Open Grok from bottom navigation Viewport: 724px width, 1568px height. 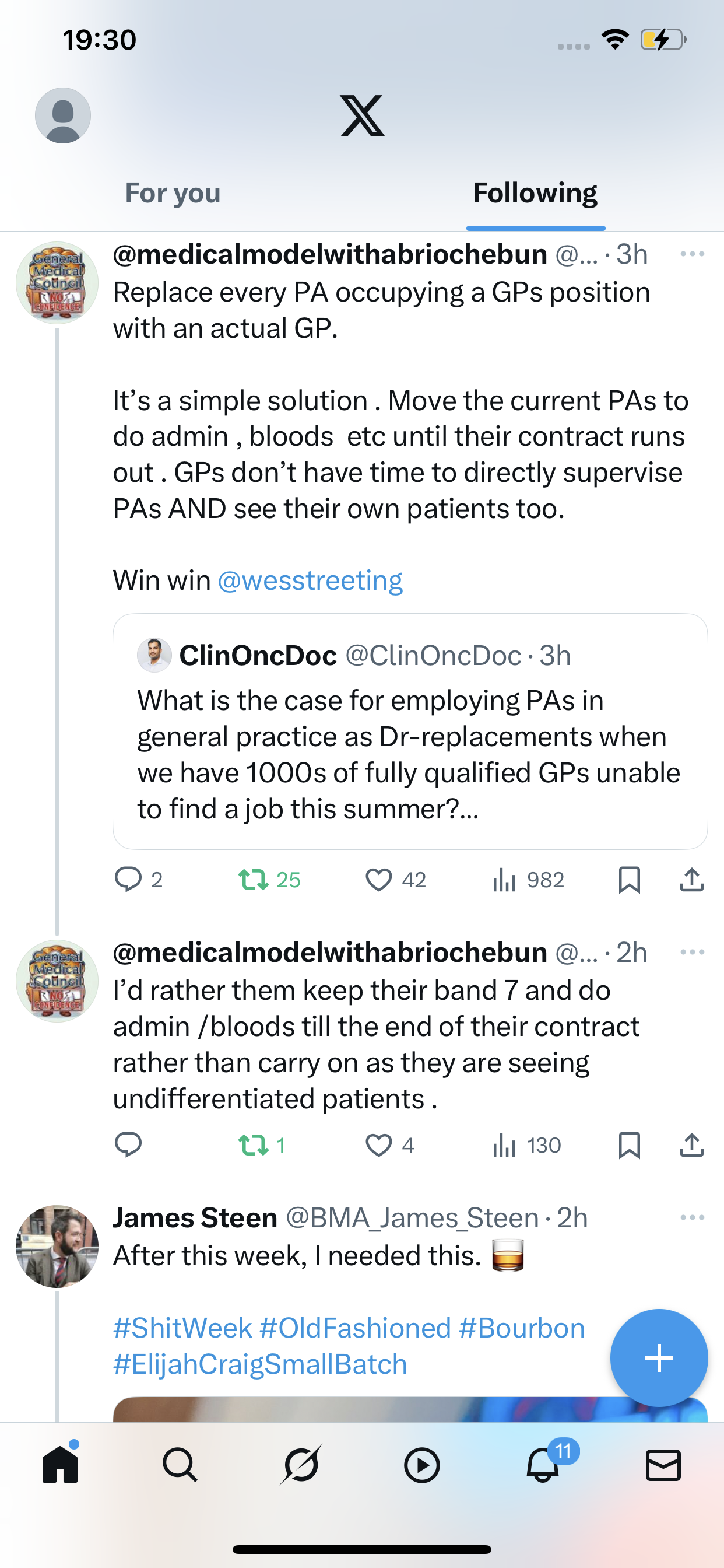pos(301,1465)
